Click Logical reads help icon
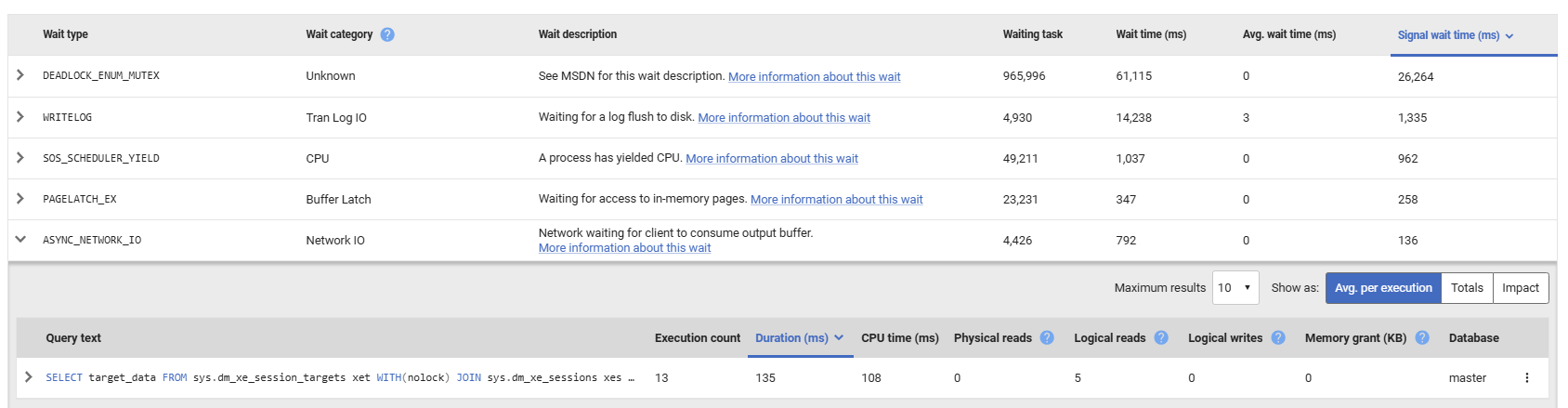The height and width of the screenshot is (408, 1568). tap(1161, 338)
